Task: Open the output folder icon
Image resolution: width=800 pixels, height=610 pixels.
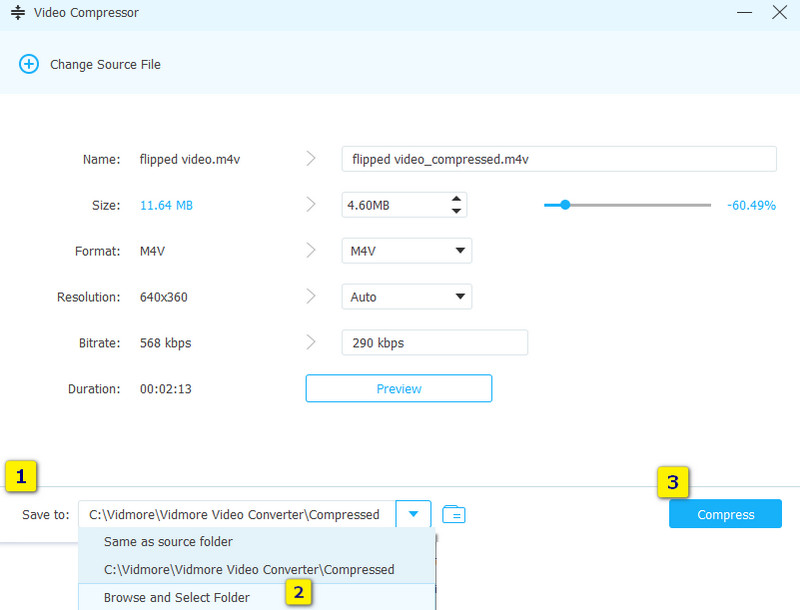Action: coord(454,515)
